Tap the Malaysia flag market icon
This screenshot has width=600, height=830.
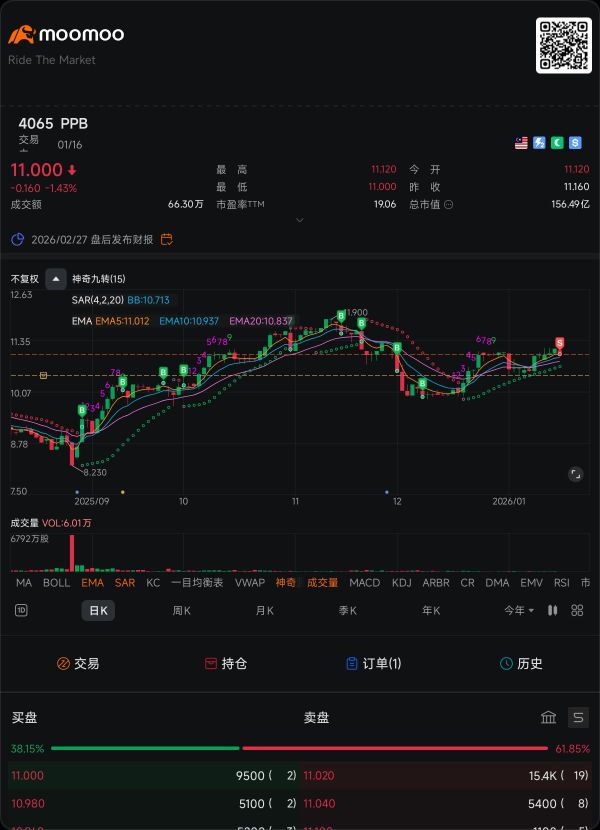(521, 143)
